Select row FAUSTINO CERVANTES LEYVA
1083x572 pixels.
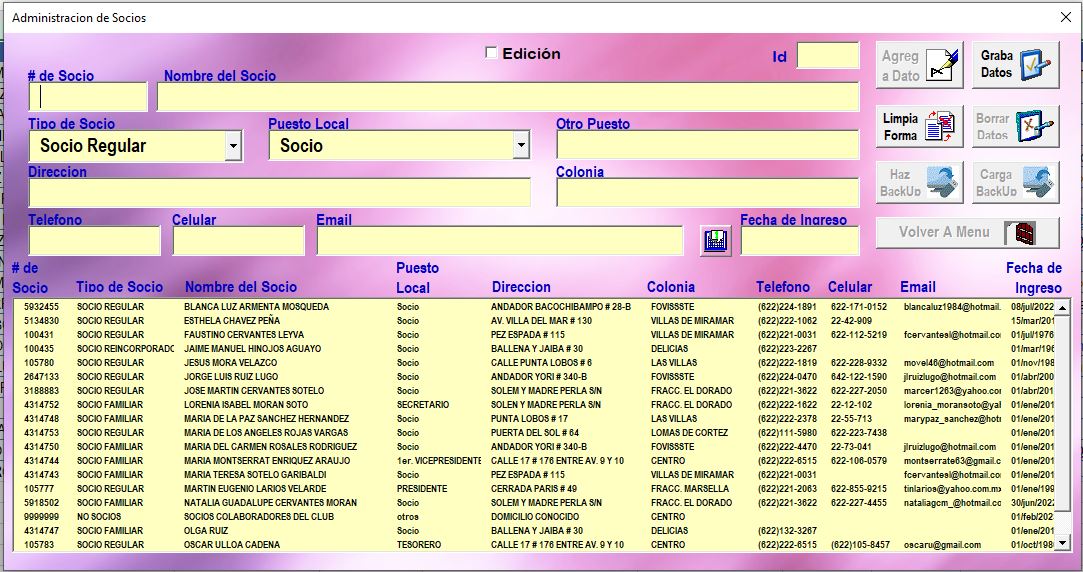[535, 334]
